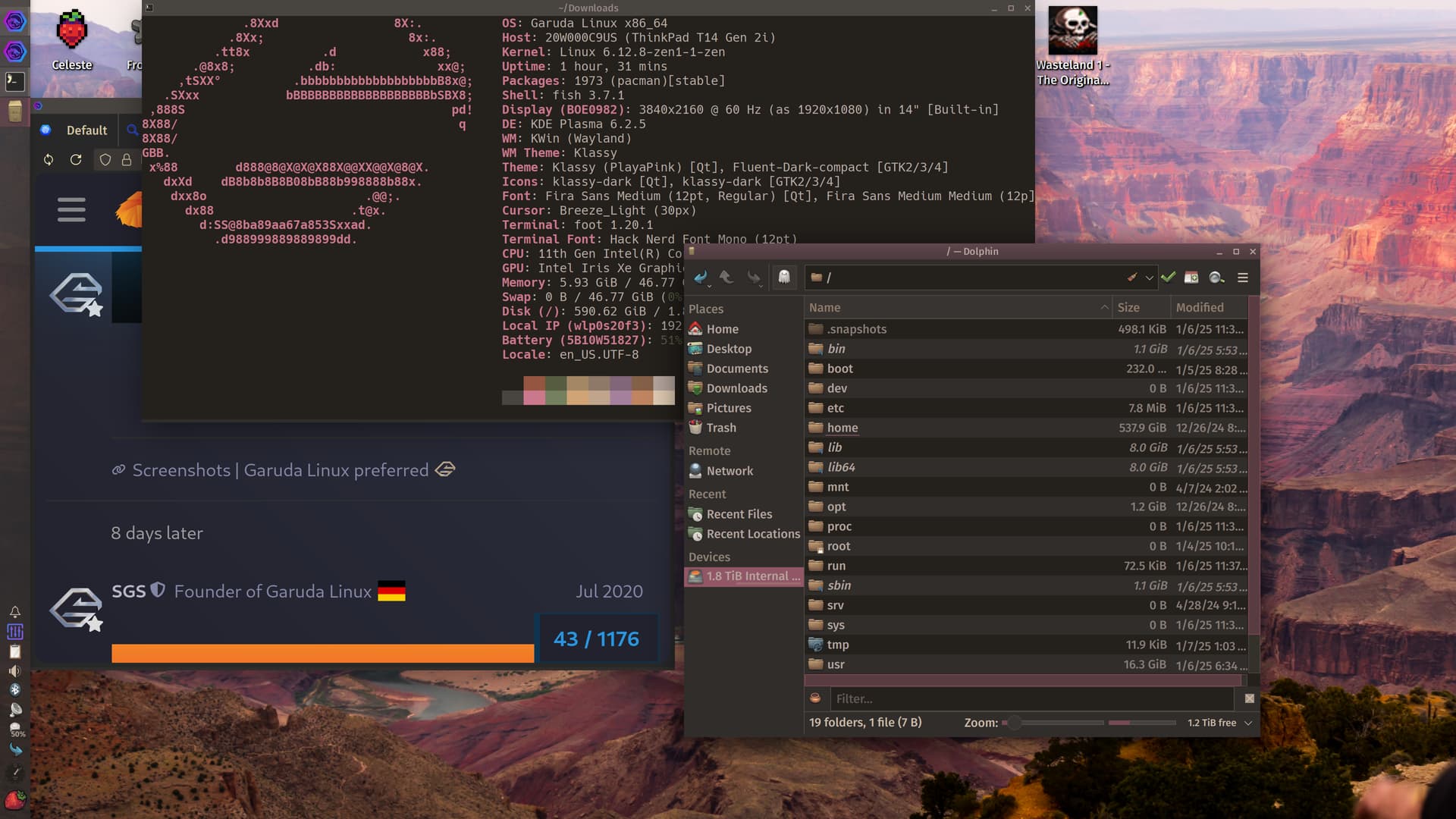Click the green checkmark toolbar icon
1456x819 pixels.
(x=1168, y=278)
